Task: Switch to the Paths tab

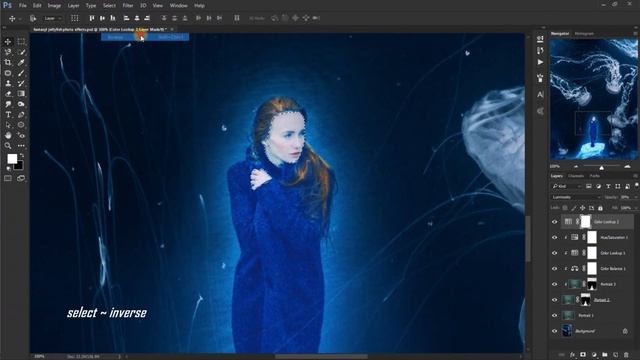Action: pos(595,176)
